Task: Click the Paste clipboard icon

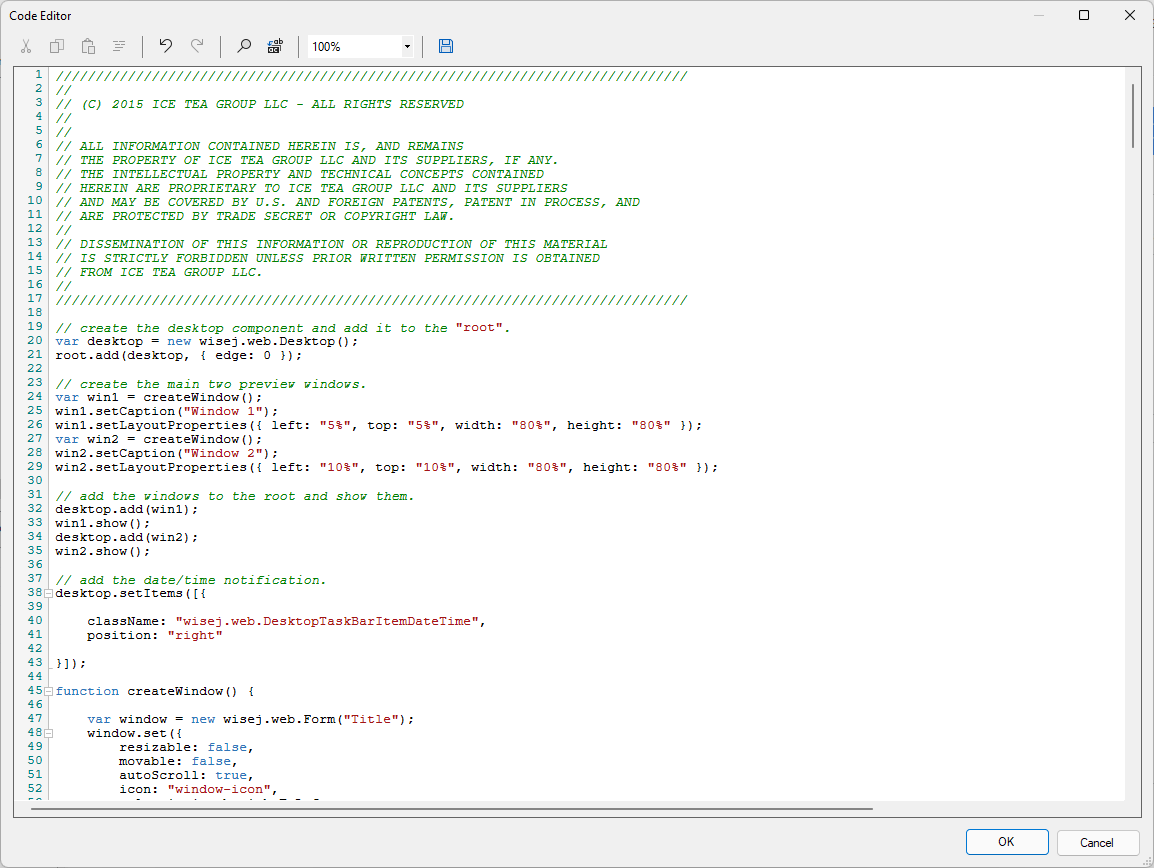Action: (88, 46)
